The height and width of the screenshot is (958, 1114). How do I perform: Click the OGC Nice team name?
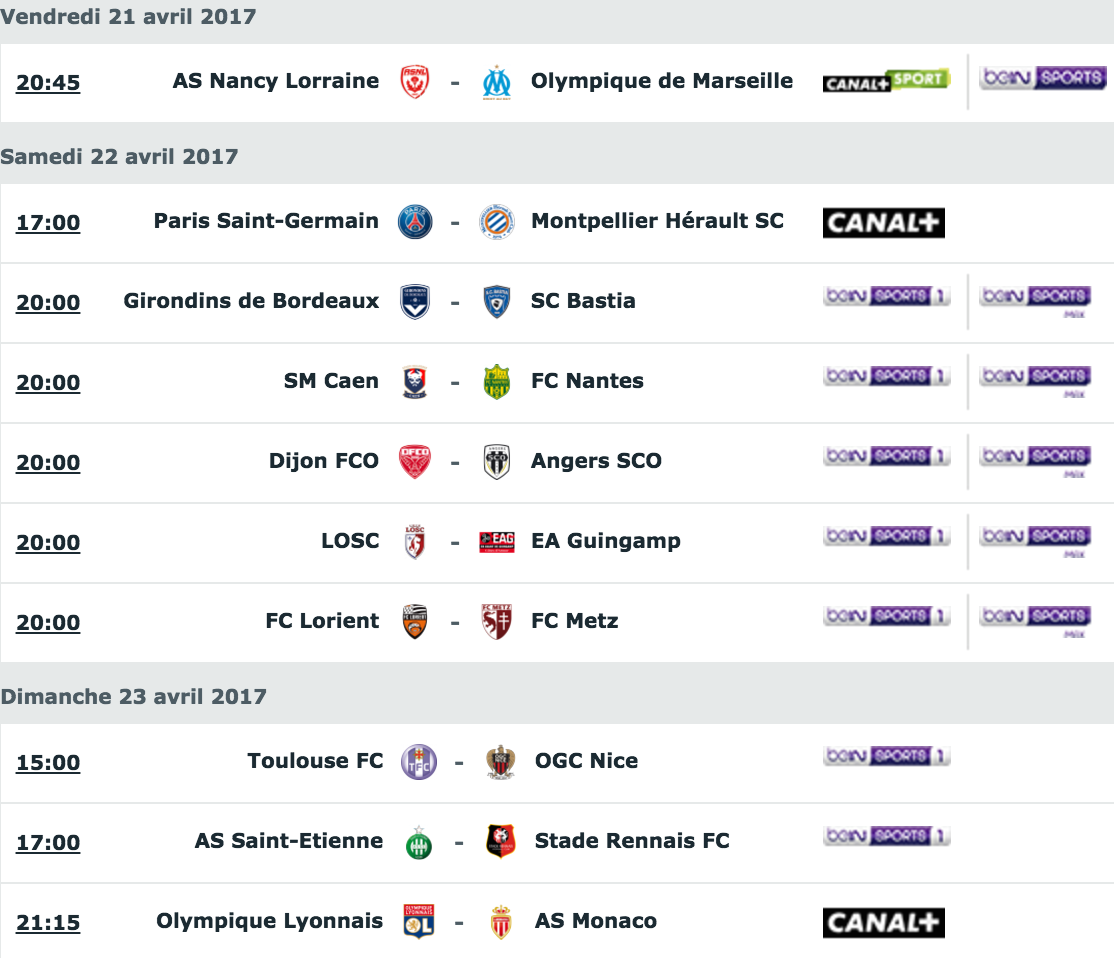[x=586, y=760]
